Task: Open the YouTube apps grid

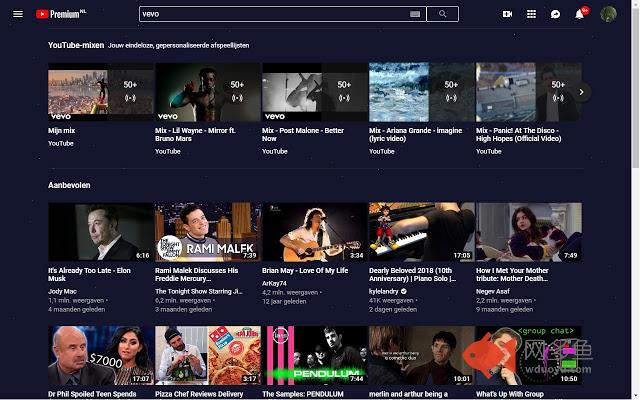Action: click(x=531, y=14)
